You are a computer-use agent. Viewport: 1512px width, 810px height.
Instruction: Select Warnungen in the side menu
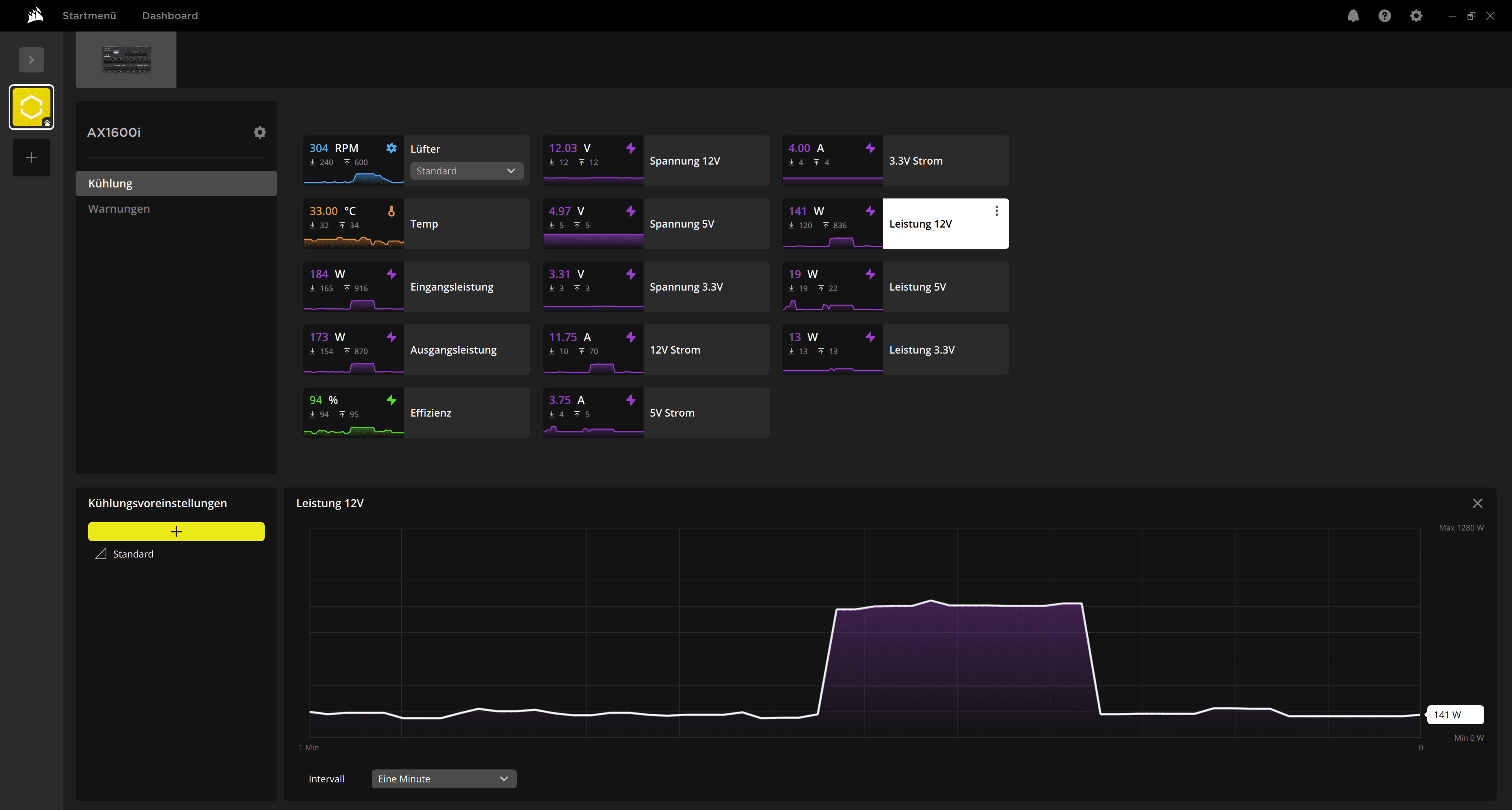[119, 209]
